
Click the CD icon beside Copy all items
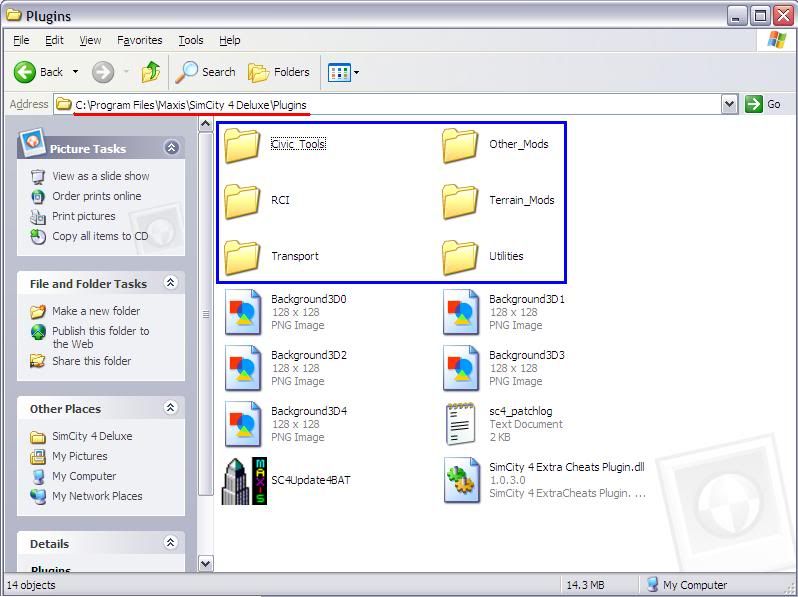click(x=38, y=237)
